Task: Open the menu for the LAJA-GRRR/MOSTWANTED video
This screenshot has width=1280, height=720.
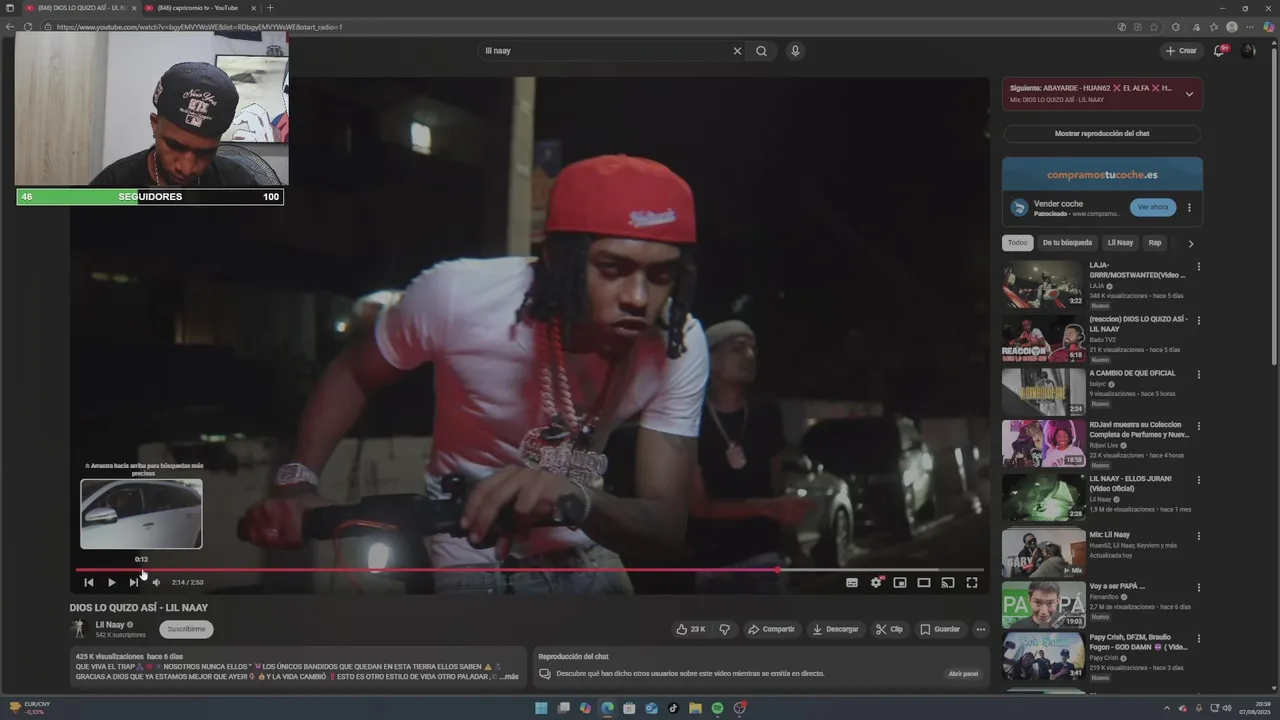Action: coord(1198,267)
